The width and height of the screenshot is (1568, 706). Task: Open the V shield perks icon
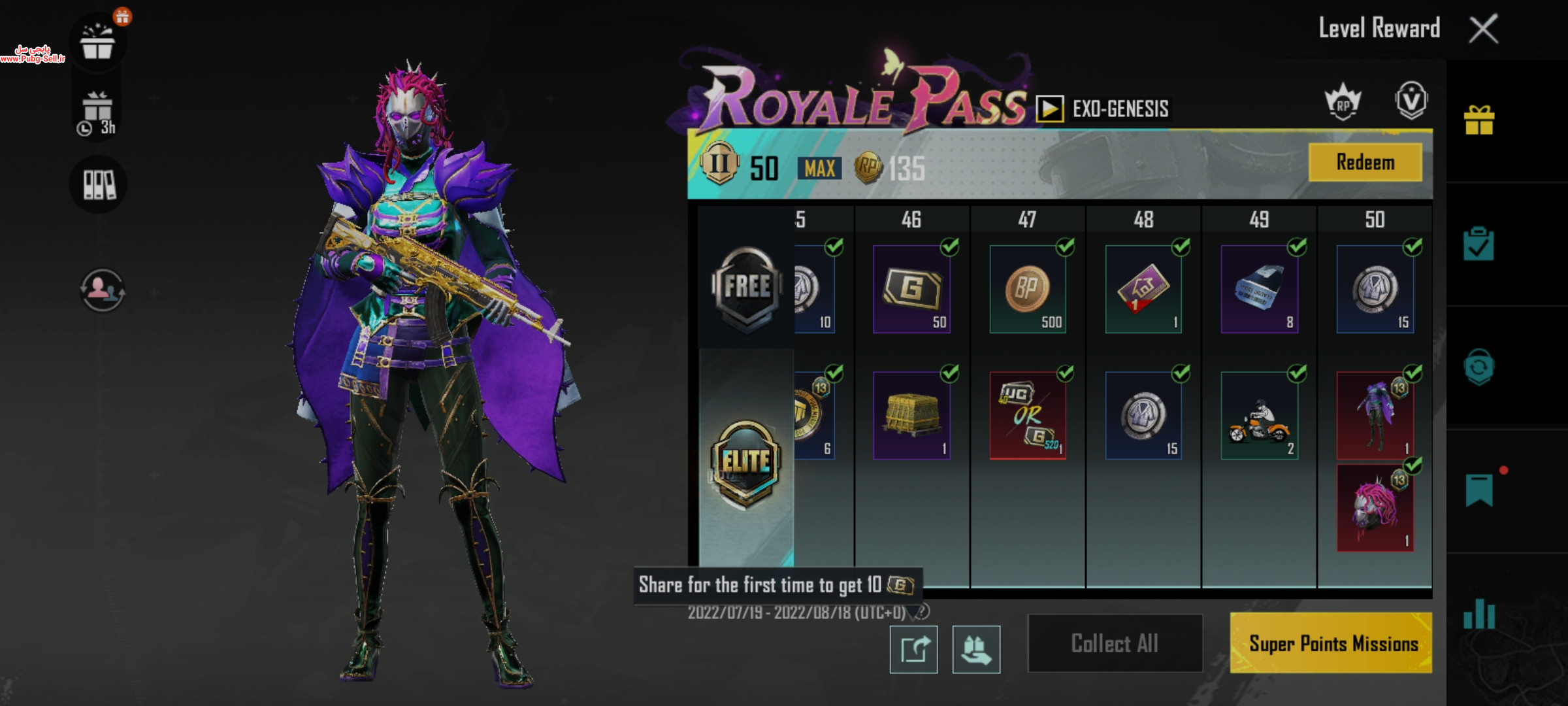tap(1411, 101)
